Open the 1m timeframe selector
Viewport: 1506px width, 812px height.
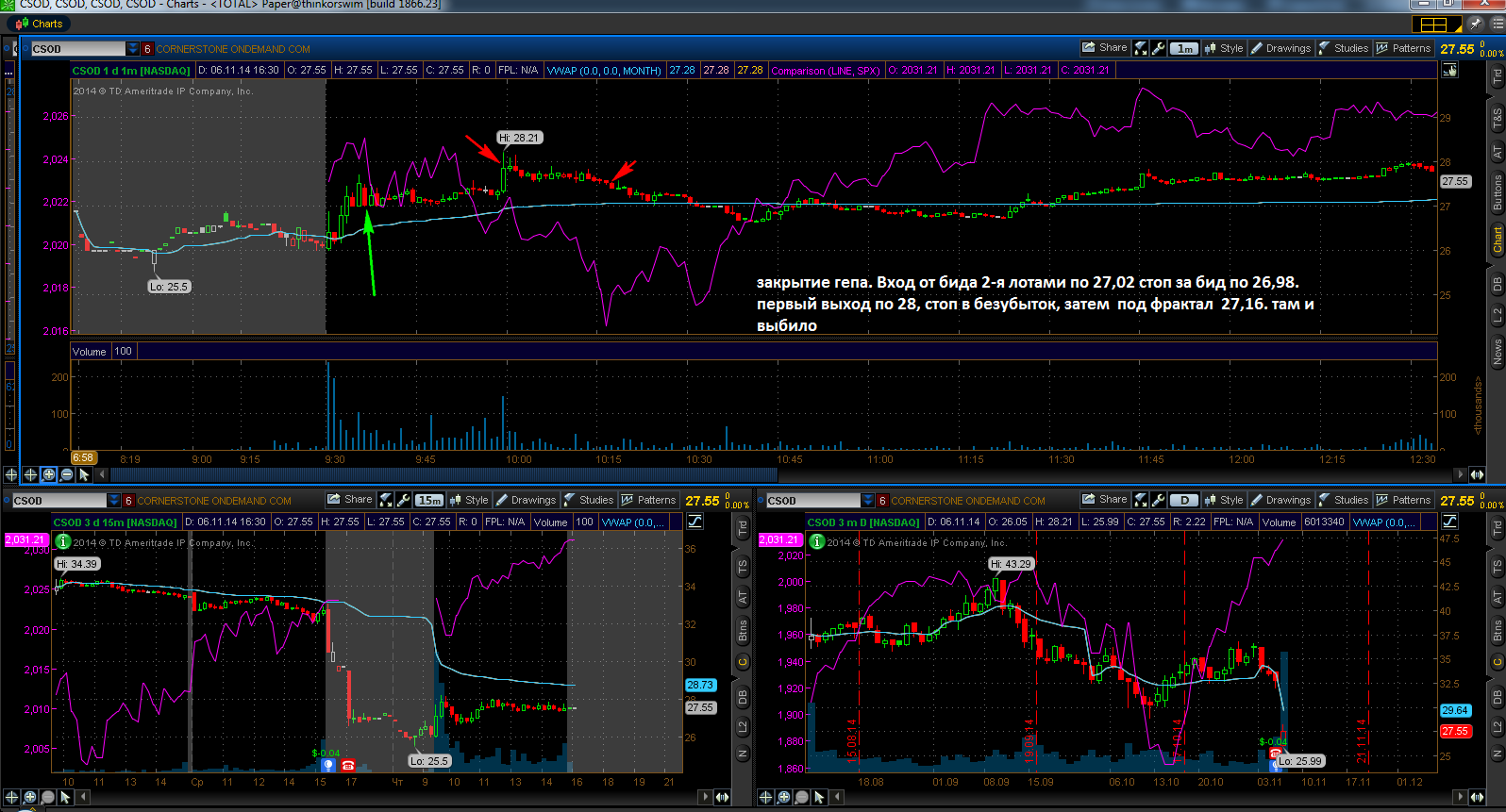[x=1184, y=48]
